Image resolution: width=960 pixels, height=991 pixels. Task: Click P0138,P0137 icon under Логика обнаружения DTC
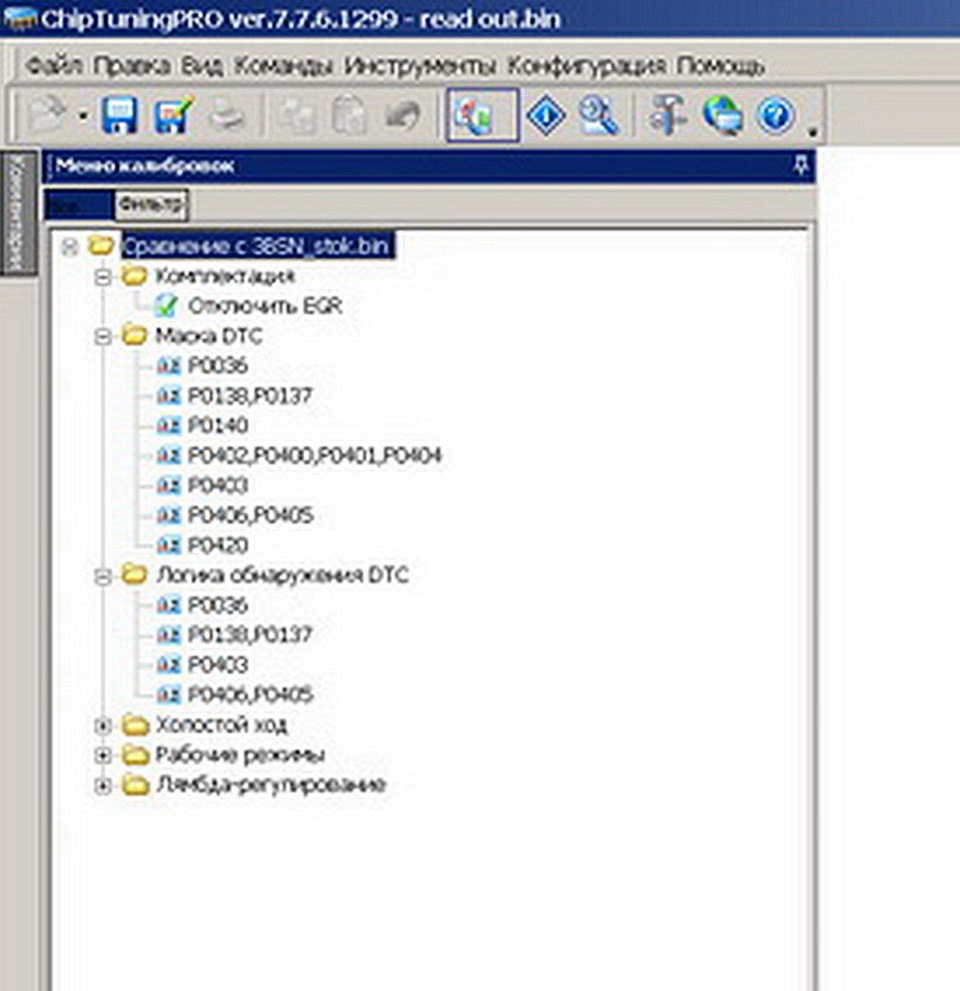tap(168, 635)
